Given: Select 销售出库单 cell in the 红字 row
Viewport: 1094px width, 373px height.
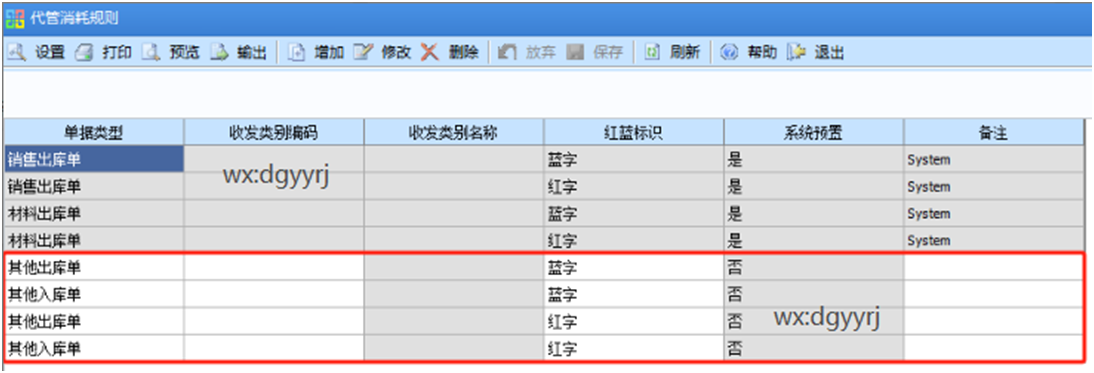Looking at the screenshot, I should tap(93, 187).
